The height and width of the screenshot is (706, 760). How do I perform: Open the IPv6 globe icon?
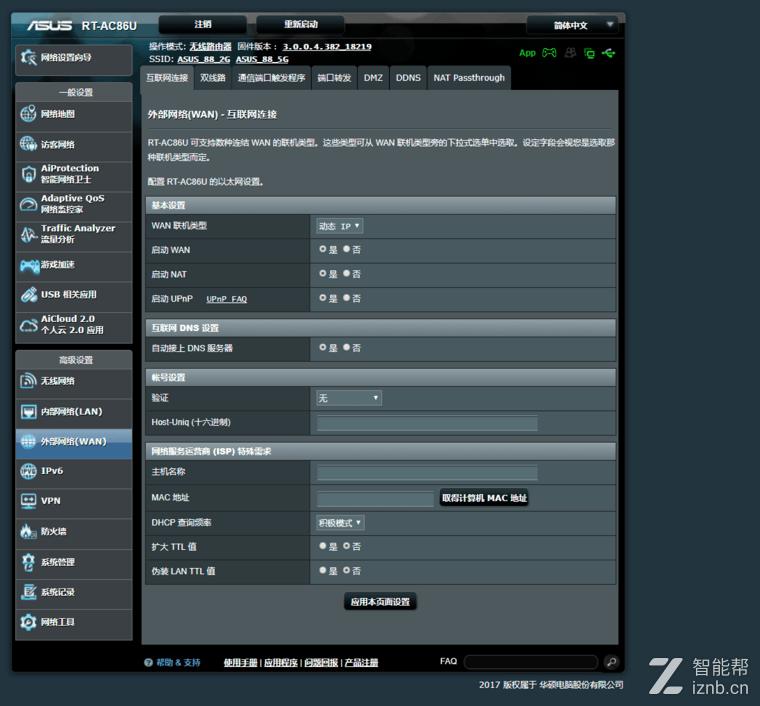pos(29,471)
